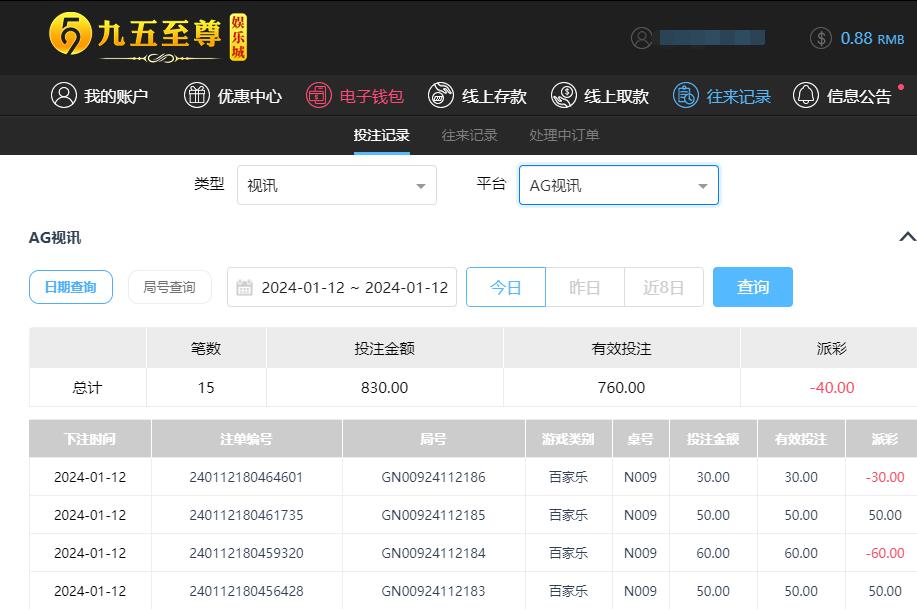Image resolution: width=917 pixels, height=609 pixels.
Task: Open 往来记录 records icon
Action: (x=685, y=95)
